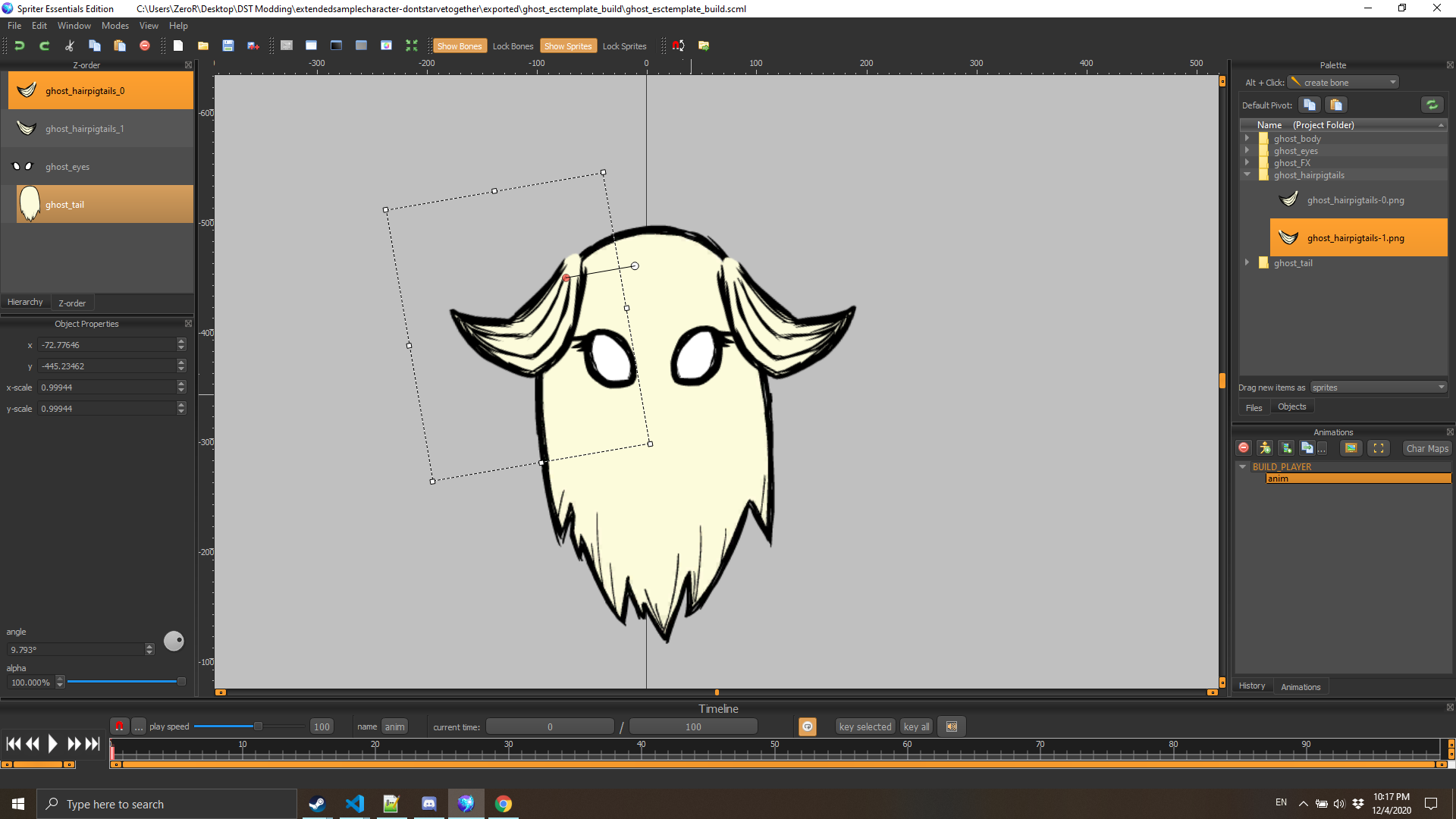1456x819 pixels.
Task: Click the add new entity icon
Action: click(x=1264, y=448)
